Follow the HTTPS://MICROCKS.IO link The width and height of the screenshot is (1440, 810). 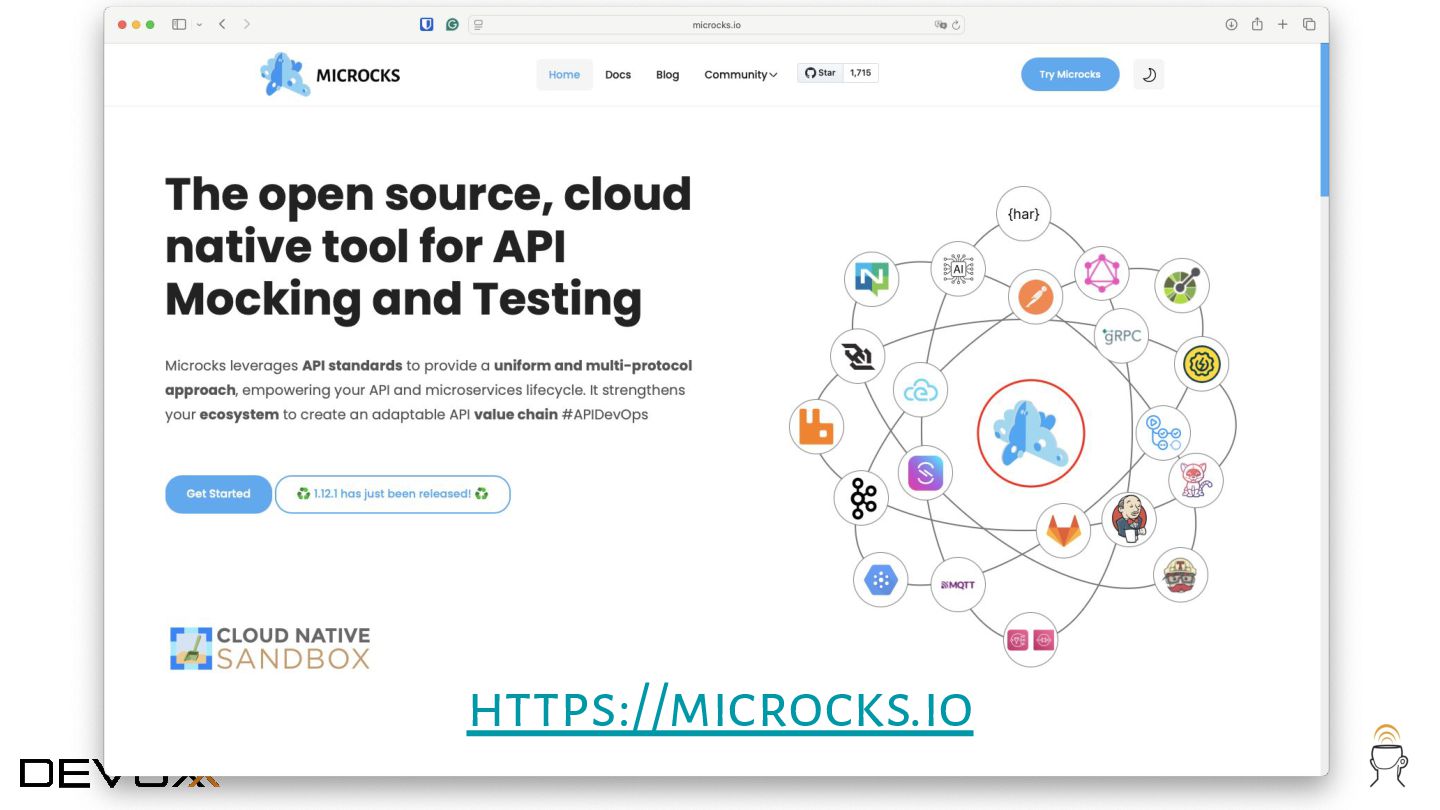(x=720, y=710)
